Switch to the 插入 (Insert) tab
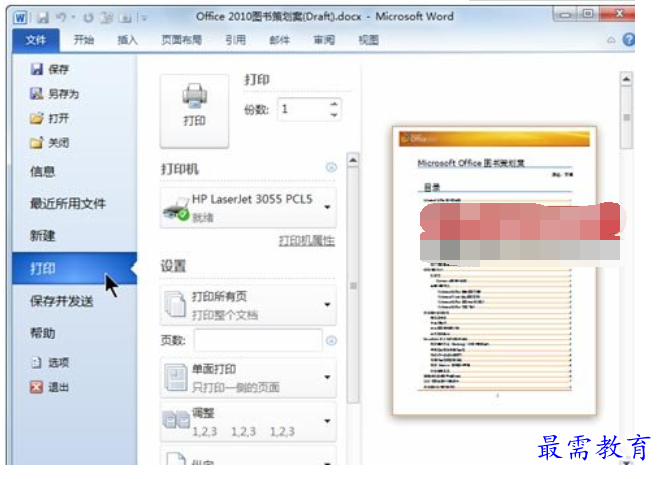This screenshot has height=479, width=659. pos(127,40)
